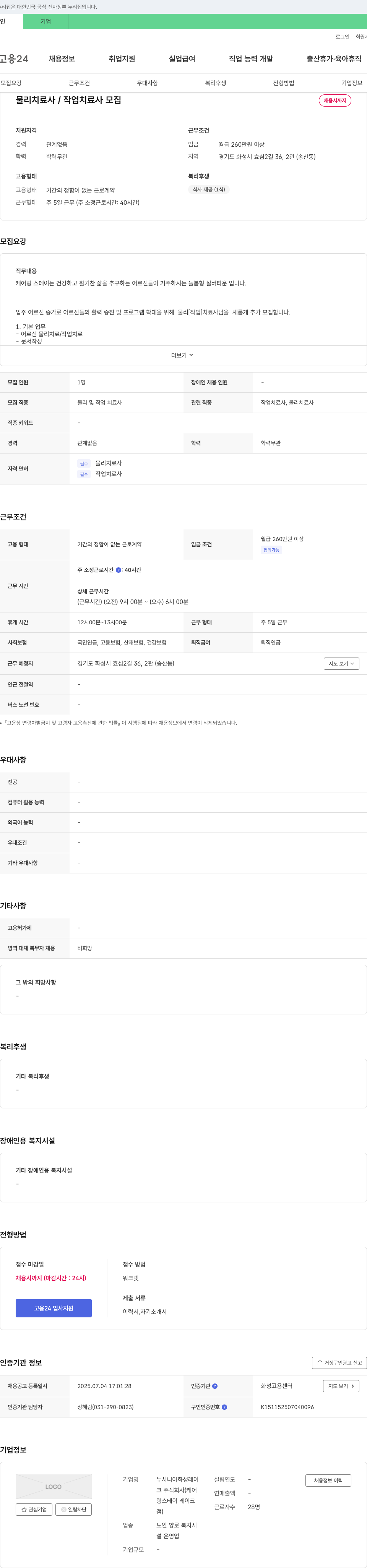Switch to the 기업 tab
The image size is (367, 1568).
pyautogui.click(x=45, y=21)
